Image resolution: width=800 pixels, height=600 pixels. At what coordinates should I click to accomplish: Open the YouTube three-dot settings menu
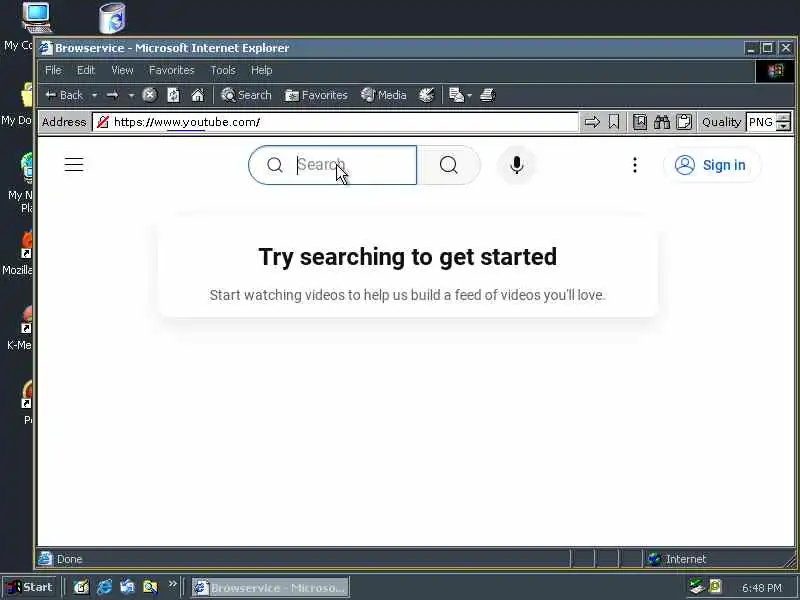coord(635,165)
